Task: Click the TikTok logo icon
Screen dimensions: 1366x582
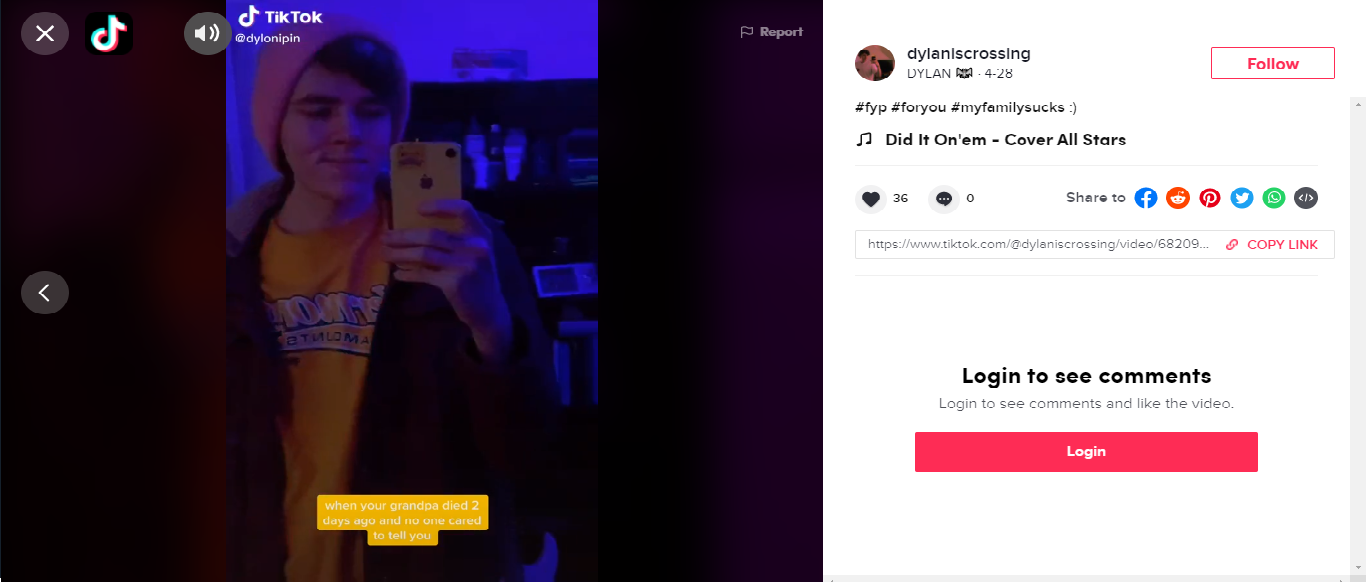Action: point(109,34)
